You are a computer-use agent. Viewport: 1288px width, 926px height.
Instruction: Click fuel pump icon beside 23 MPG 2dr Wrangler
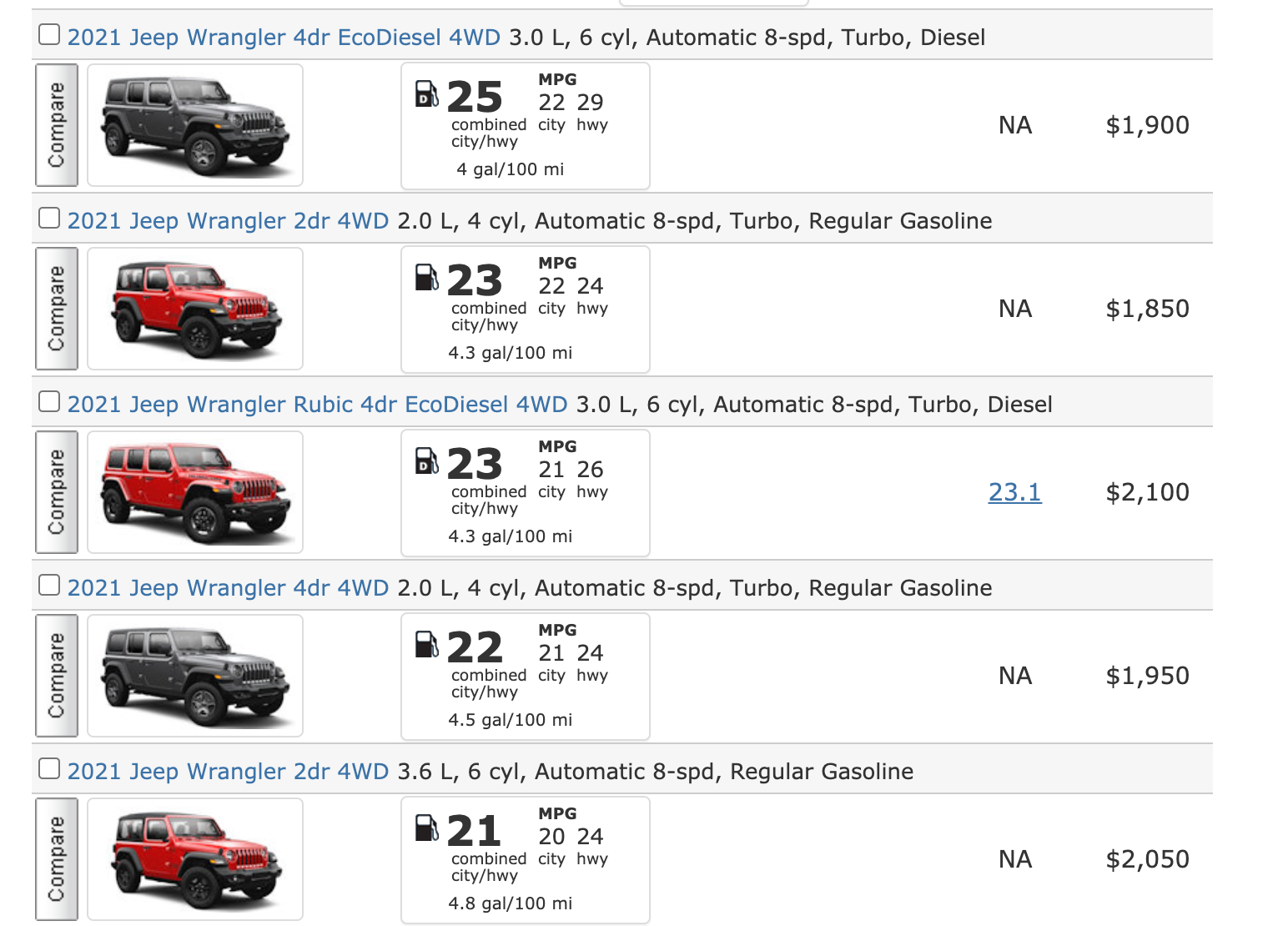pos(426,277)
